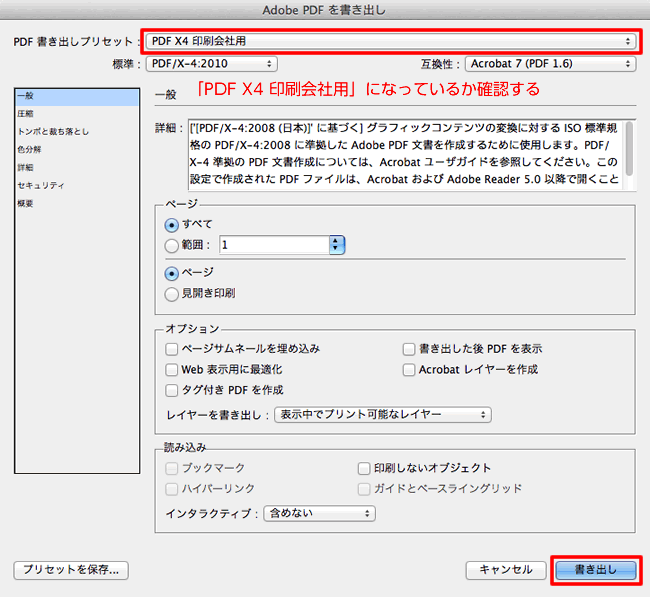Toggle 印刷しないオブジェクト checkbox

364,468
